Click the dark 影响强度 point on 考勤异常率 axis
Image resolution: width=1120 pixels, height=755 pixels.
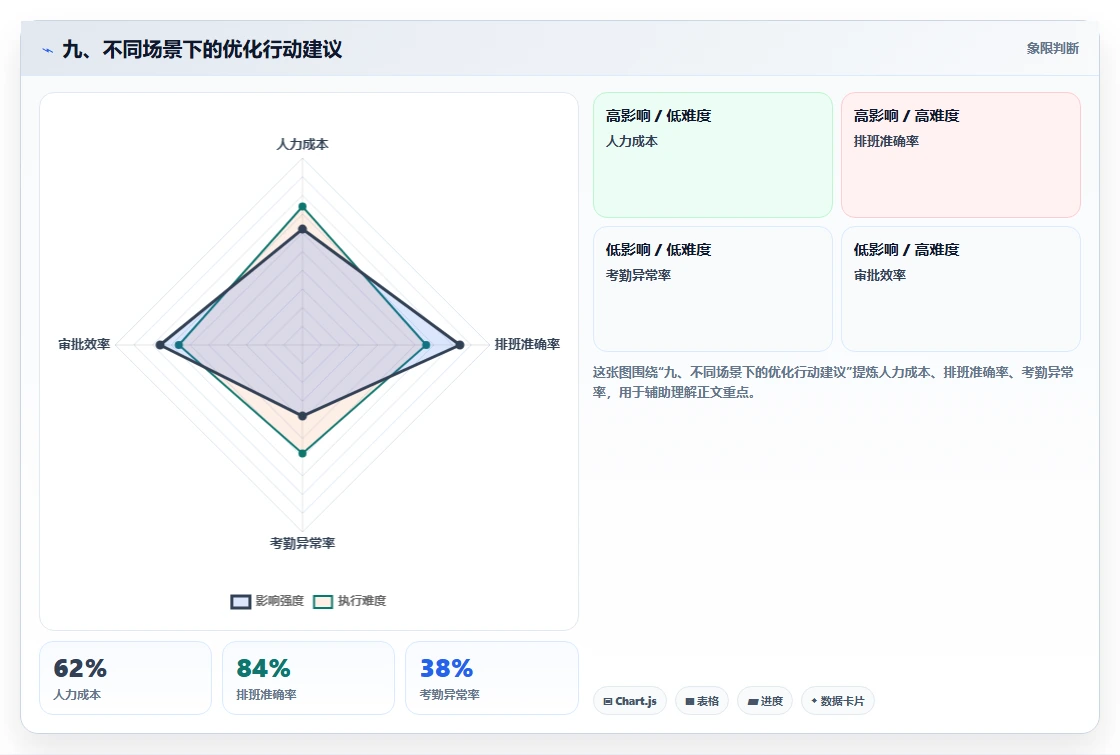click(302, 416)
